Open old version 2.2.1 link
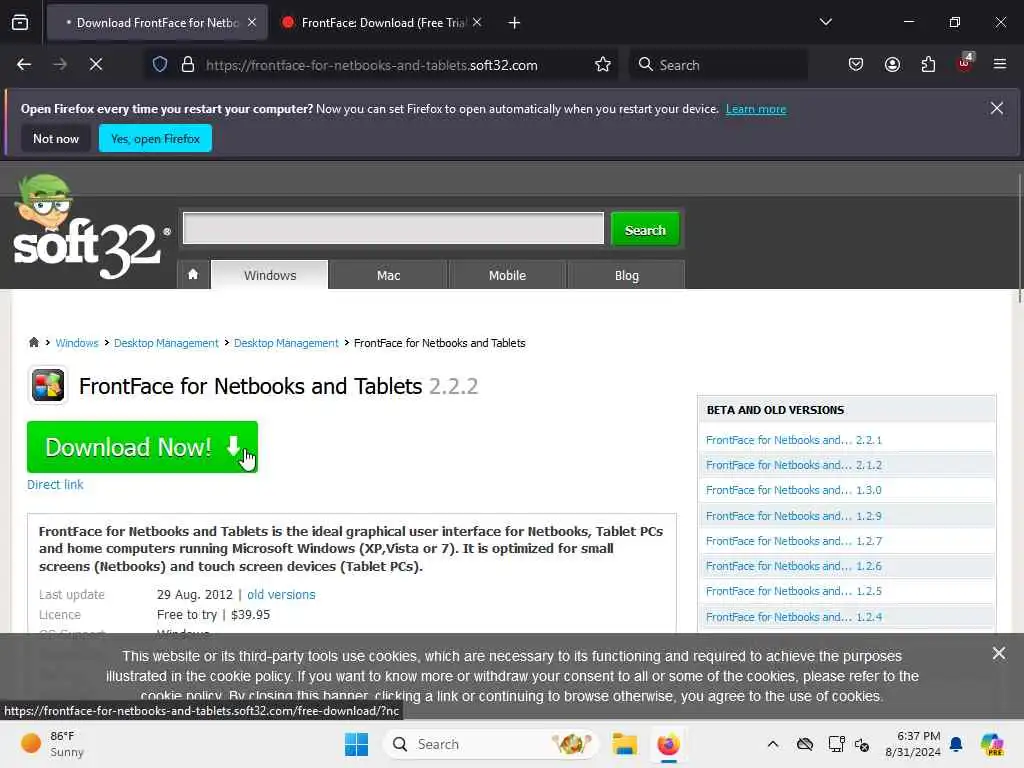 pyautogui.click(x=793, y=440)
